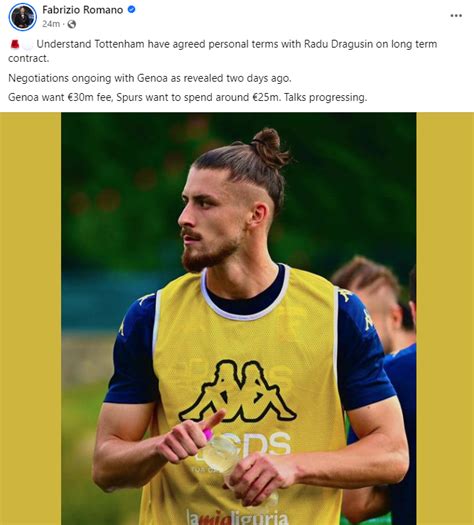Click the pink bottle cap in photo
The width and height of the screenshot is (474, 525).
click(208, 434)
